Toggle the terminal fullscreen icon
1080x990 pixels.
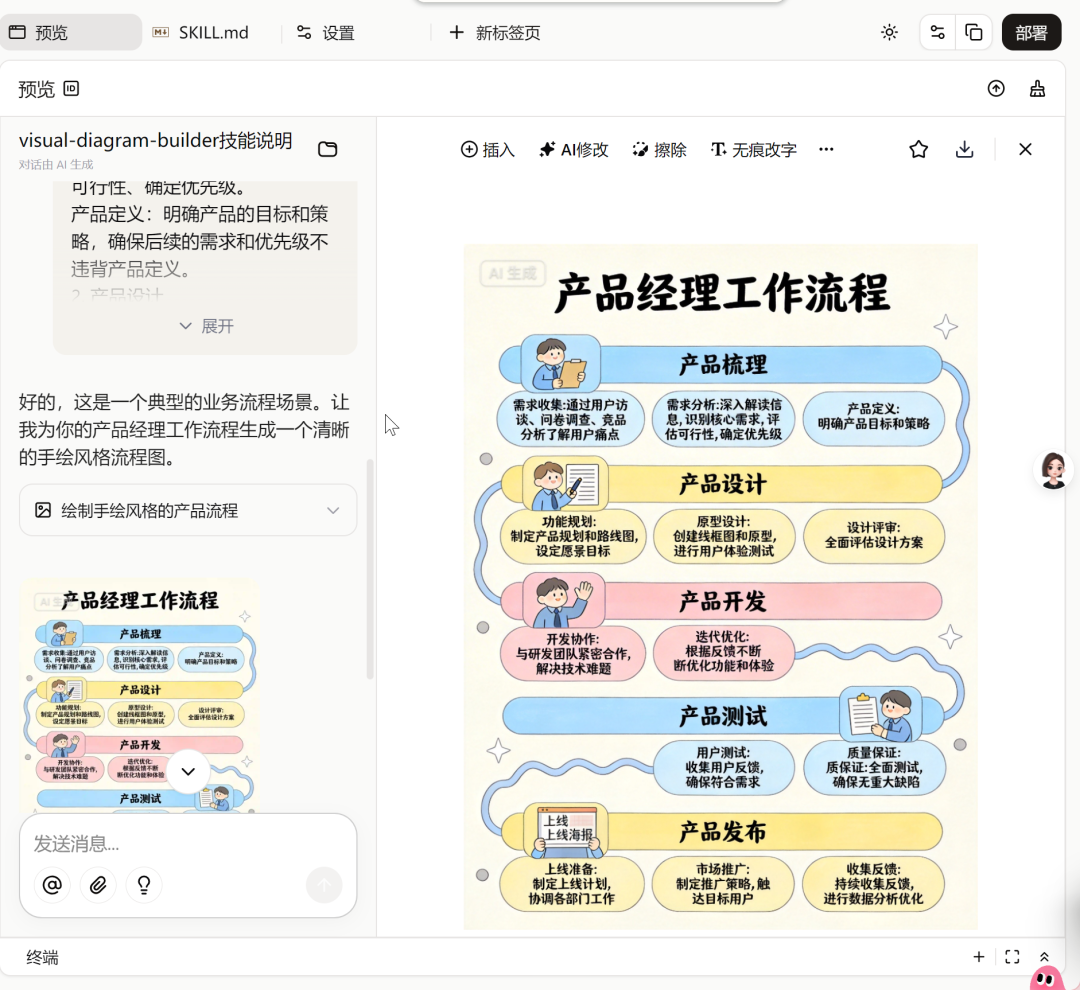tap(1012, 957)
